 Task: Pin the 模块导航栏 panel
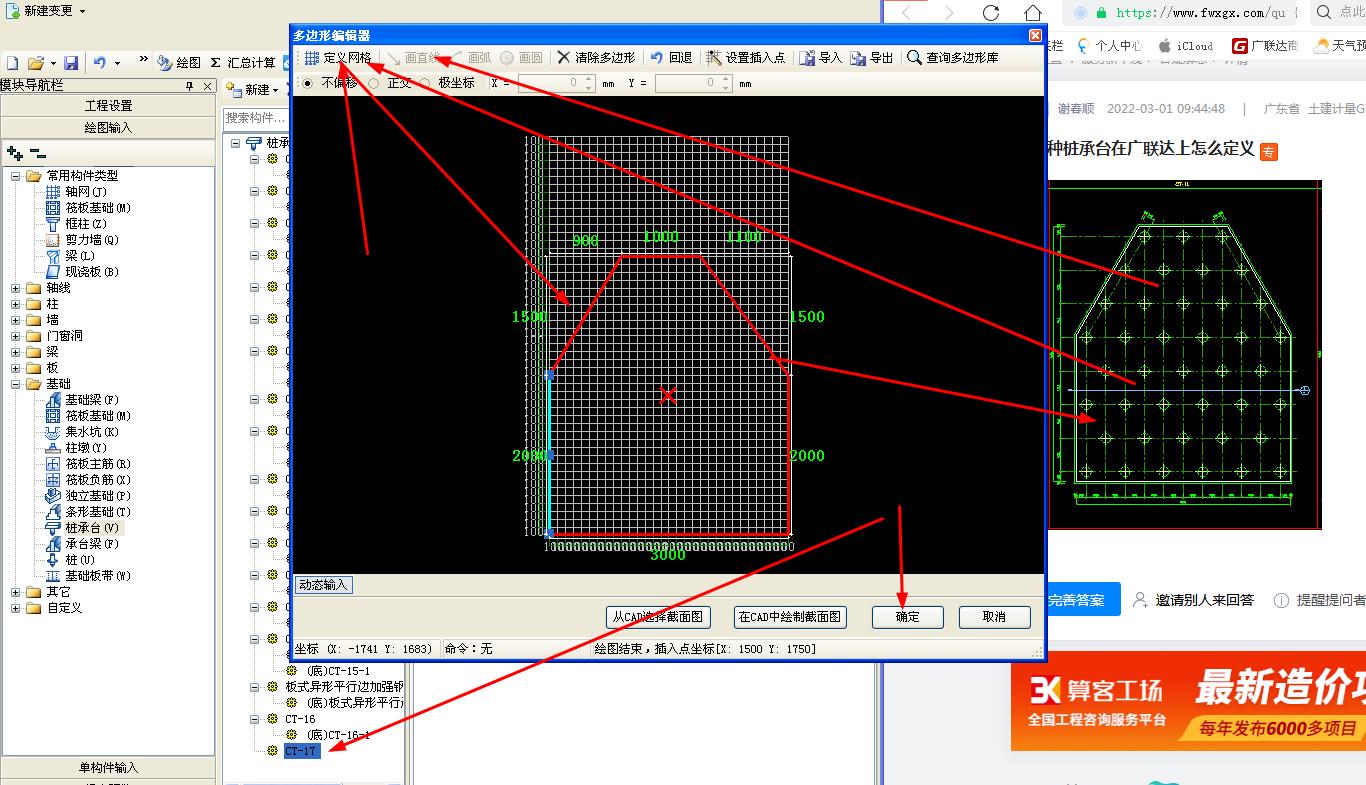[190, 87]
